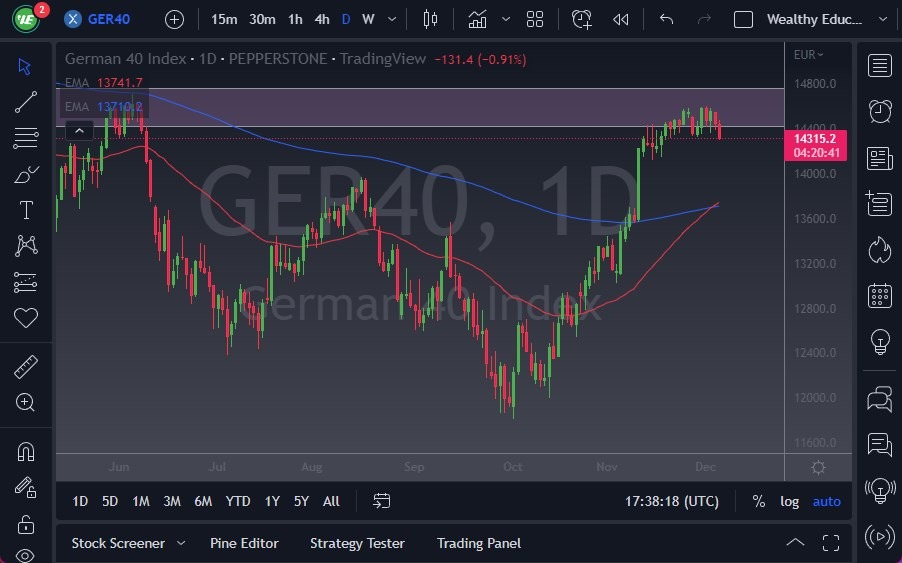Select the trend line tool
Image resolution: width=902 pixels, height=563 pixels.
click(x=25, y=102)
